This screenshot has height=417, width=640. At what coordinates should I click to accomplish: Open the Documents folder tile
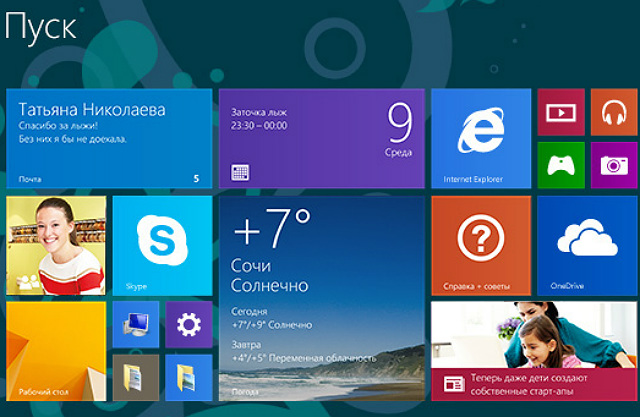136,378
